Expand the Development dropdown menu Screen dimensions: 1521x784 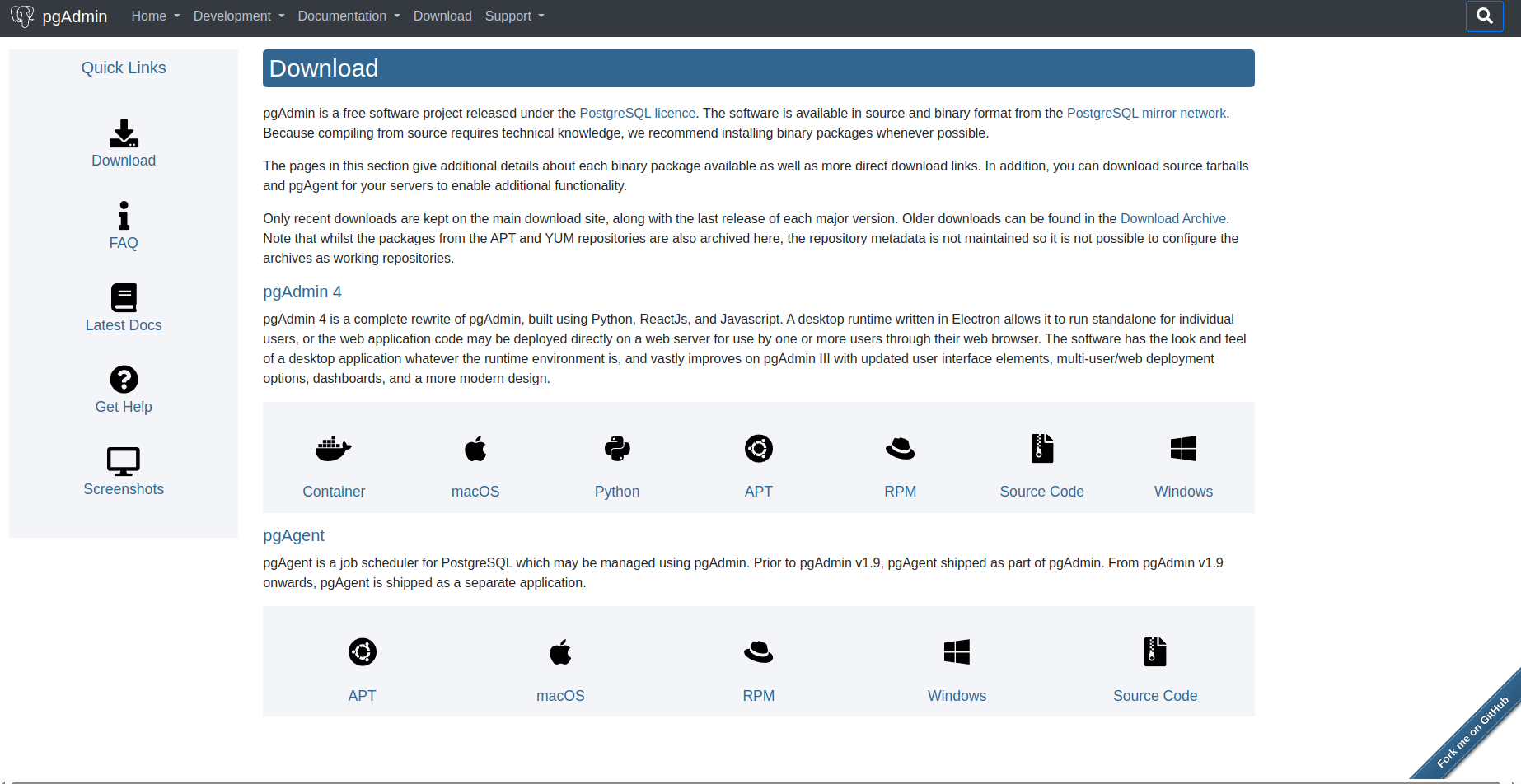(x=239, y=16)
